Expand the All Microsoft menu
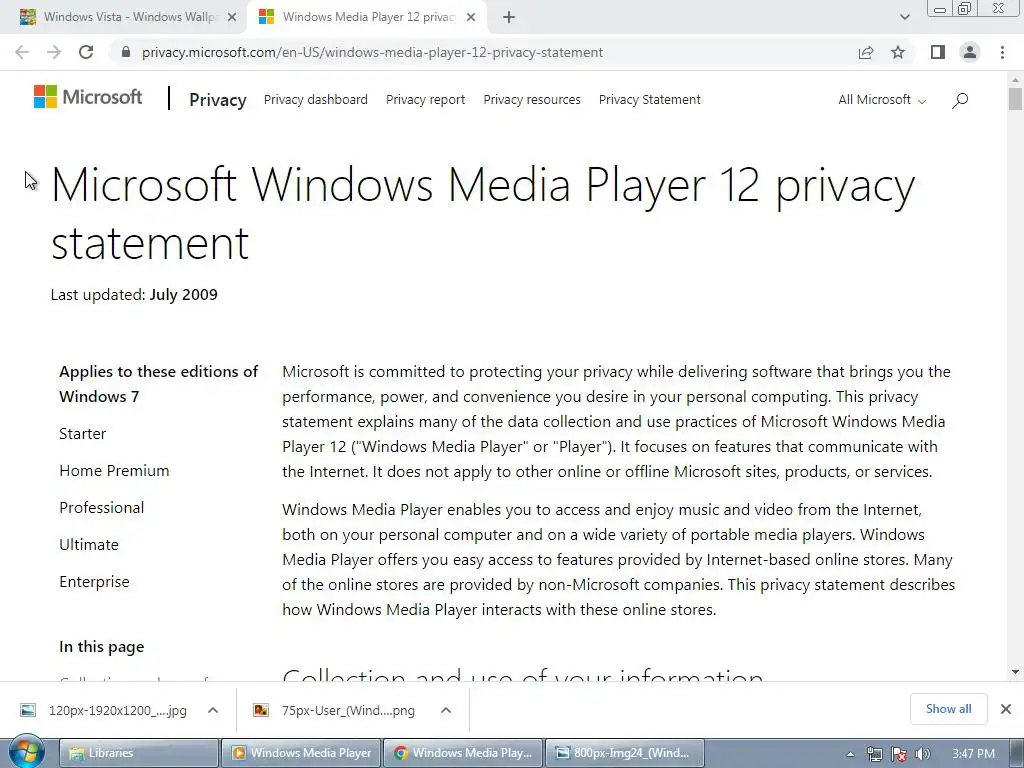The image size is (1024, 768). [882, 100]
